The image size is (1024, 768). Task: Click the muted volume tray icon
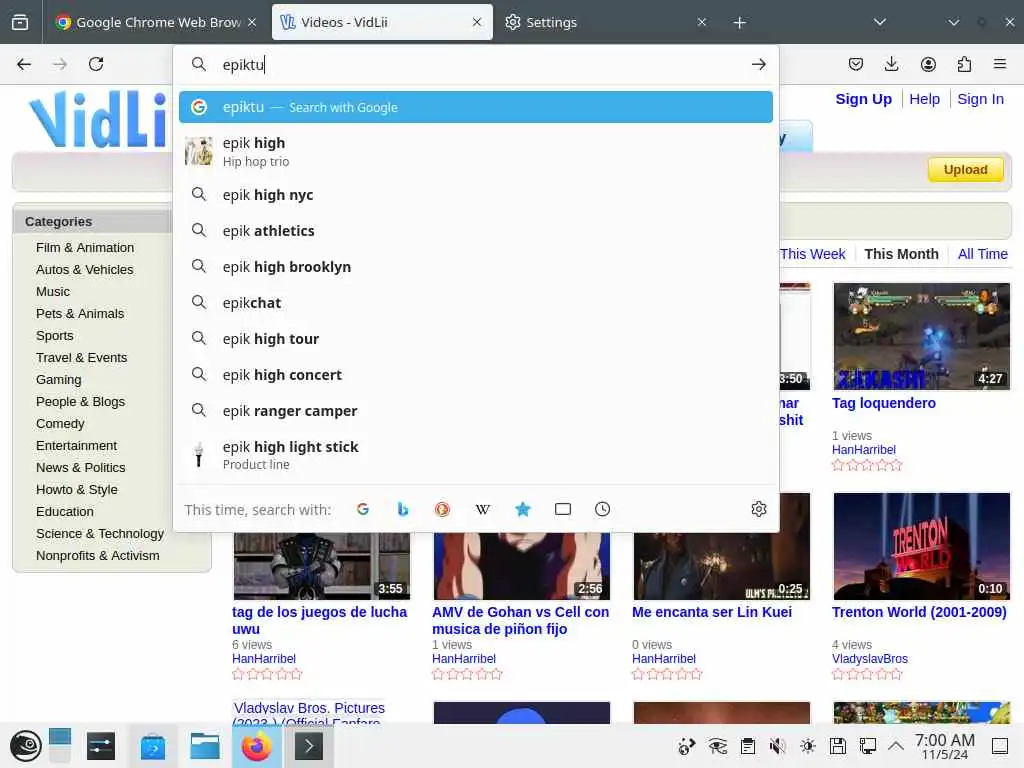point(776,746)
